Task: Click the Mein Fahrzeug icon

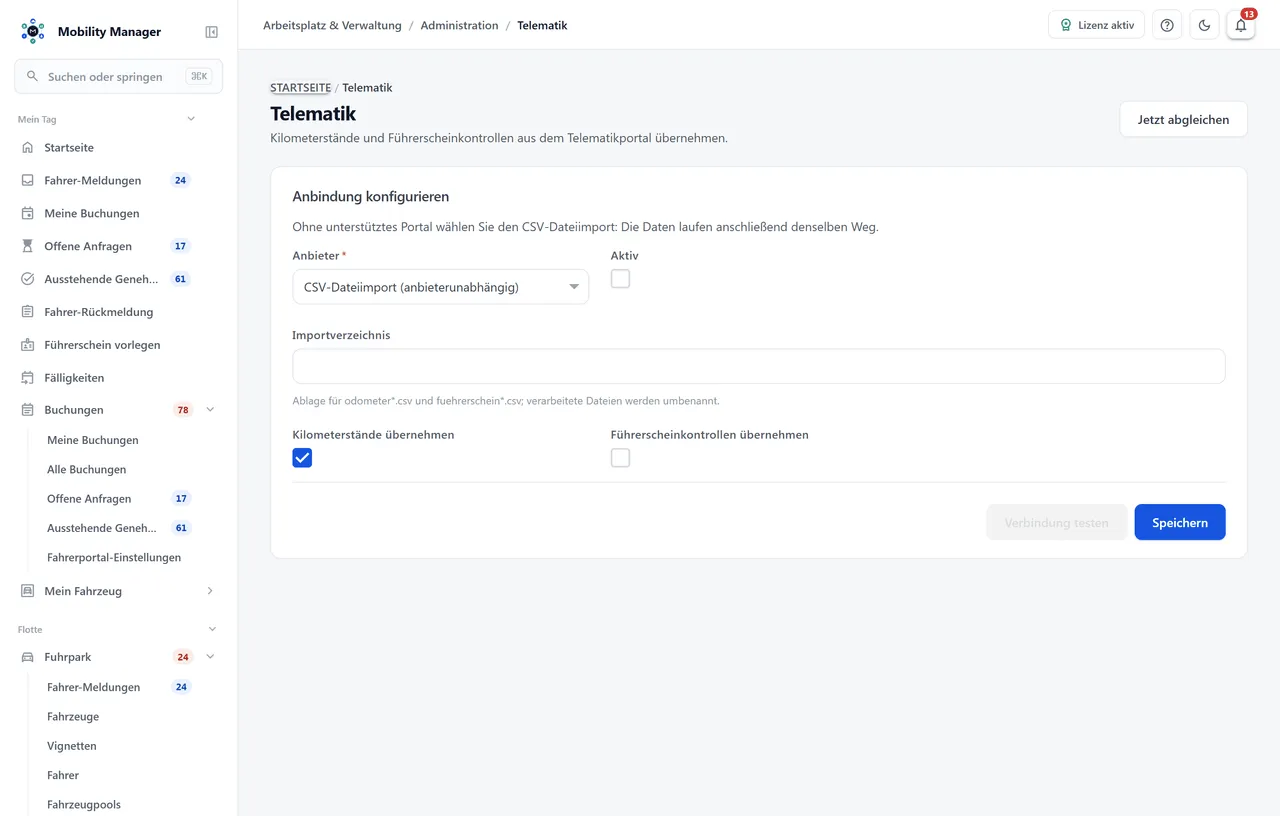Action: (28, 591)
